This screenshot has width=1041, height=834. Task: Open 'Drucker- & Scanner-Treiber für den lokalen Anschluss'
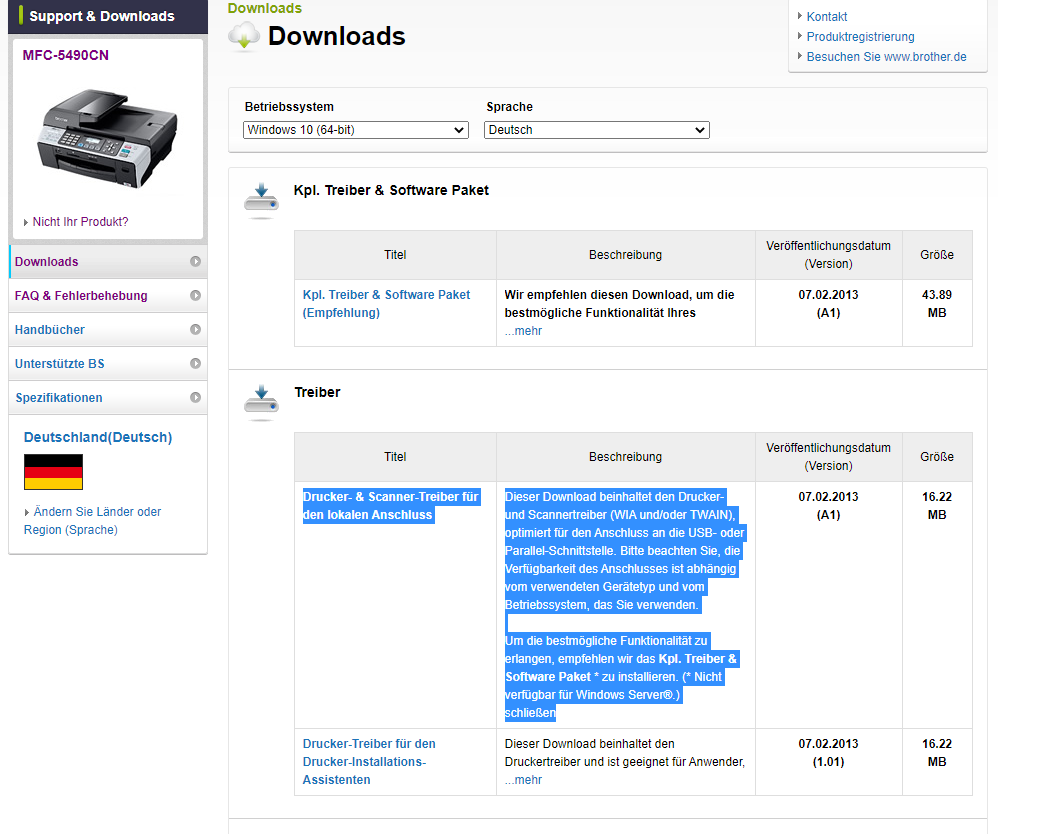point(390,505)
